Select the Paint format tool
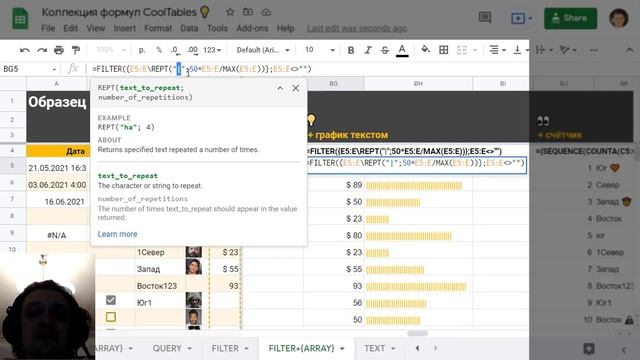 [76, 50]
